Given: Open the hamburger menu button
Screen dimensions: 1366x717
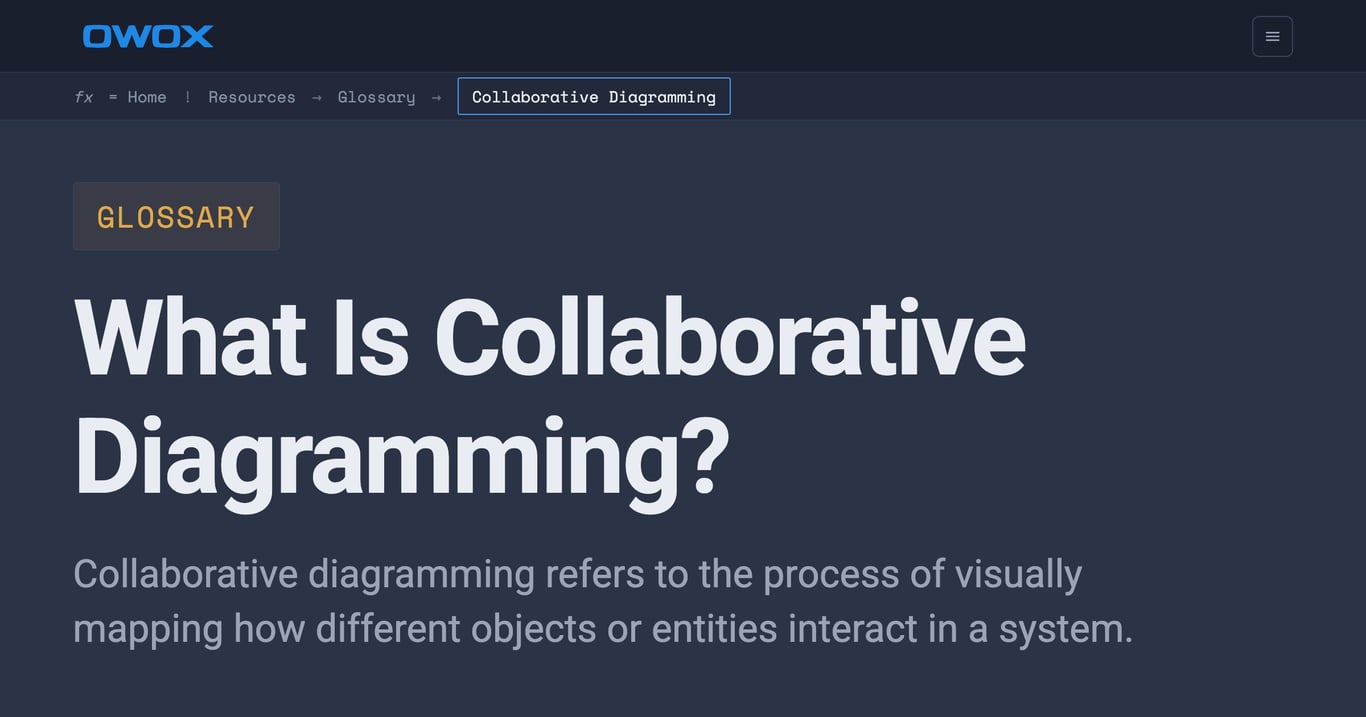Looking at the screenshot, I should point(1272,36).
